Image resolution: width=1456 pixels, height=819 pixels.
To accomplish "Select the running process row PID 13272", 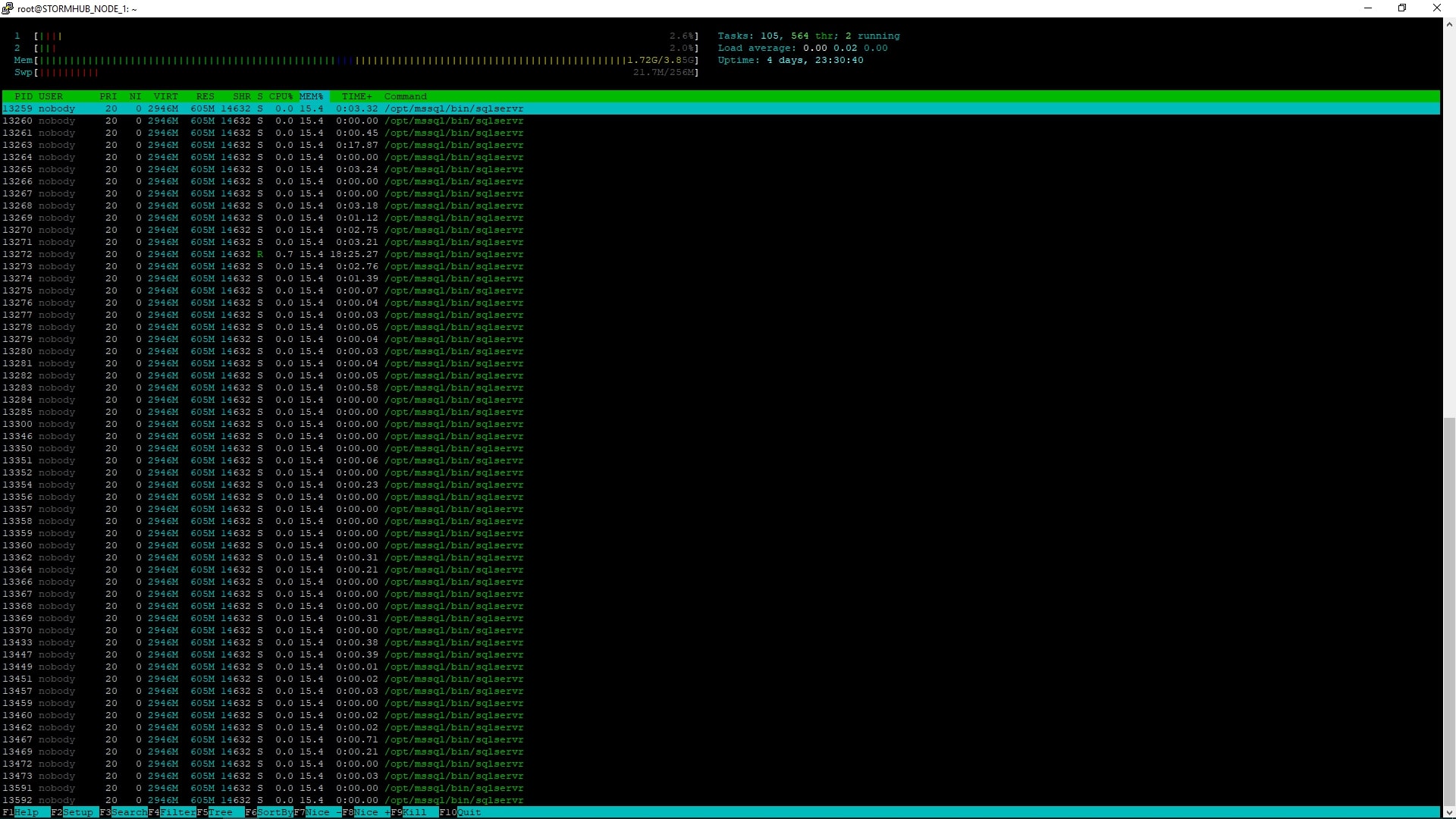I will tap(720, 254).
